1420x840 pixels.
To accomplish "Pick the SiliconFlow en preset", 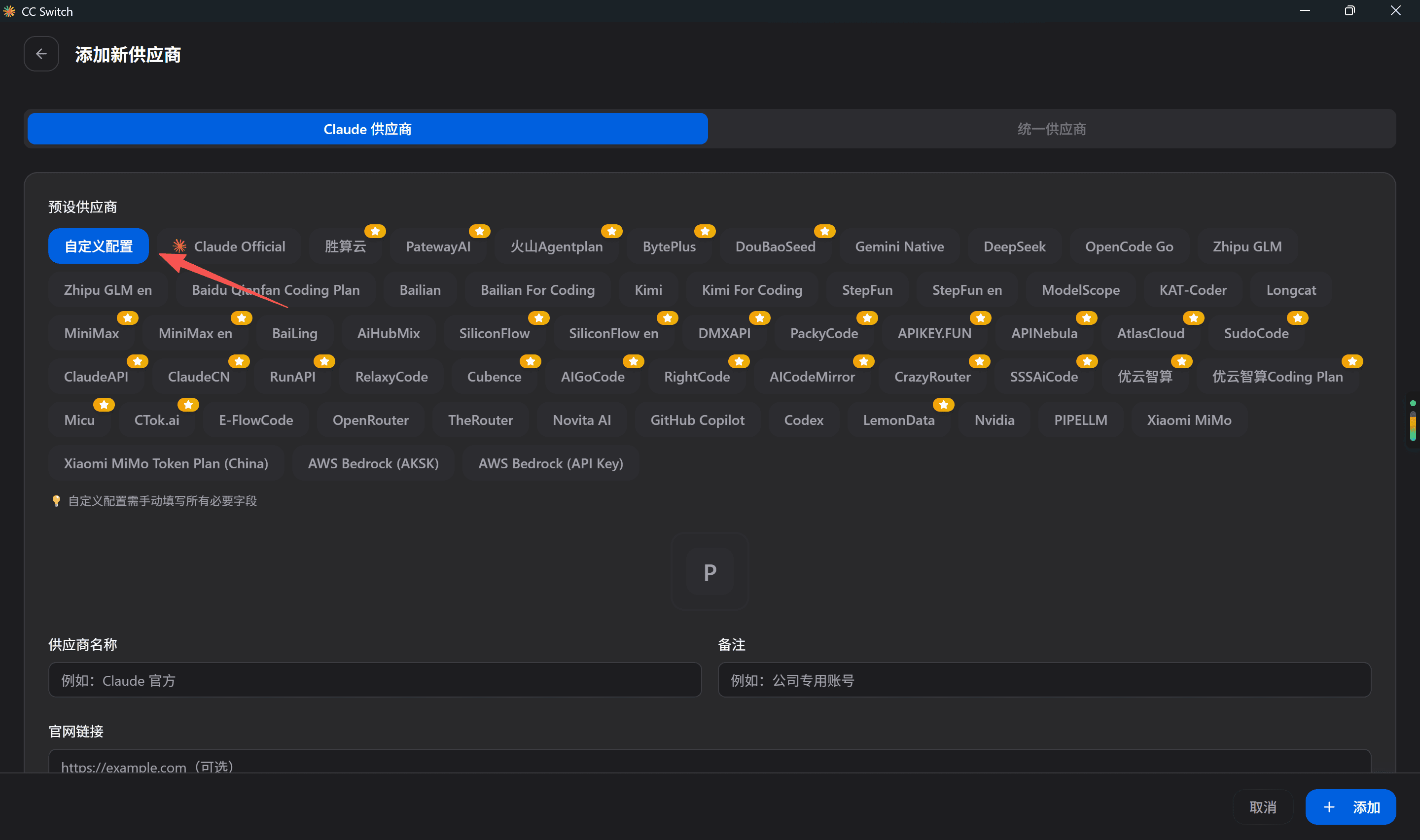I will [614, 333].
